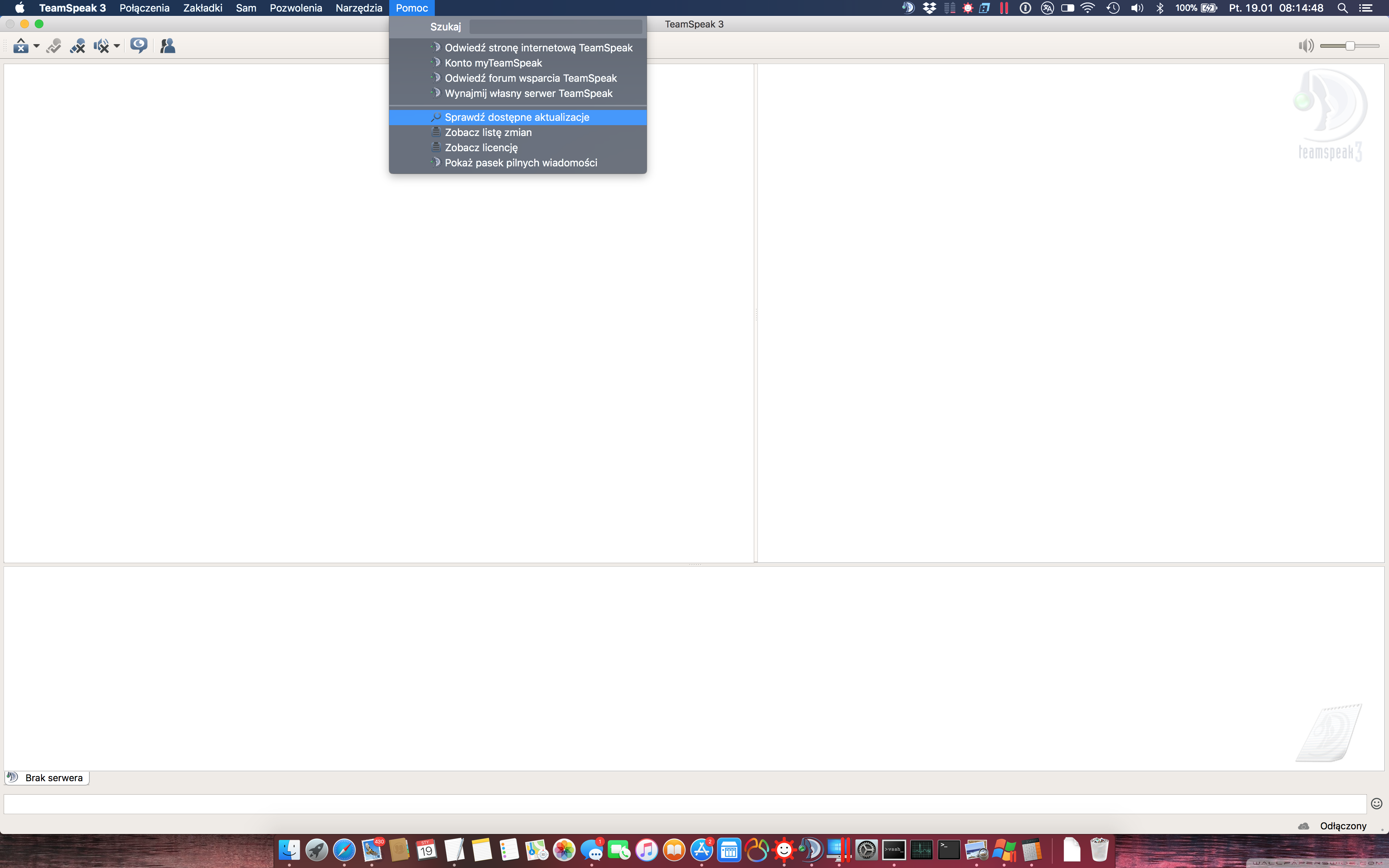This screenshot has width=1389, height=868.
Task: Click the chat message input field
Action: click(685, 804)
